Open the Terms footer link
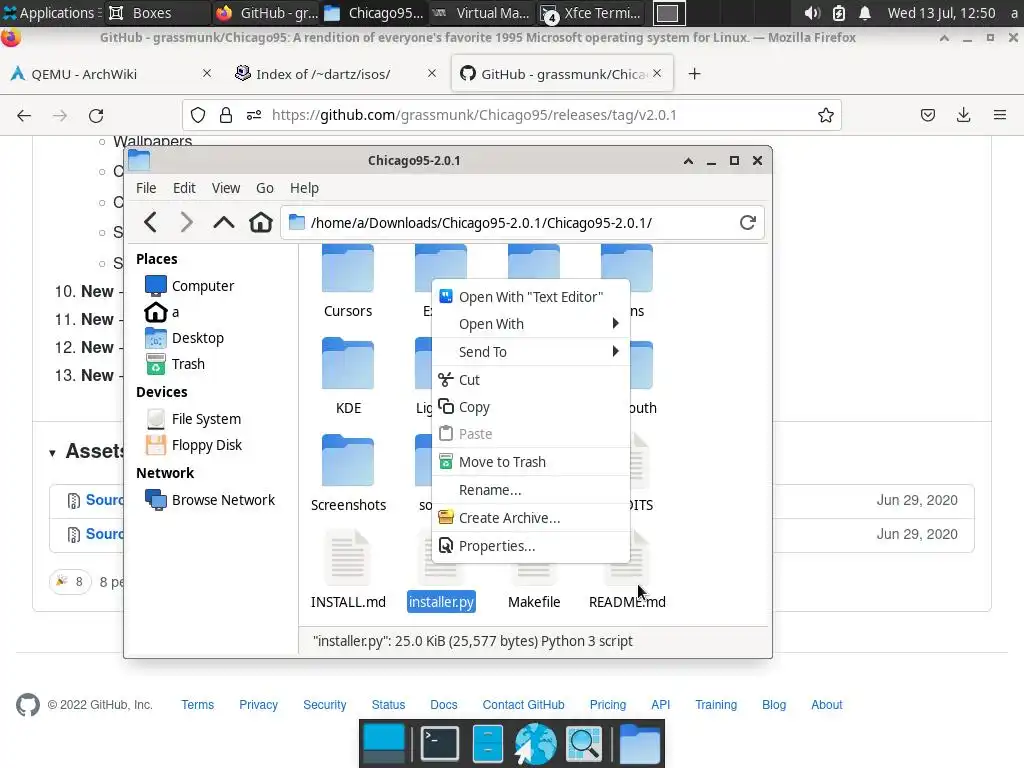The image size is (1024, 768). [x=197, y=705]
